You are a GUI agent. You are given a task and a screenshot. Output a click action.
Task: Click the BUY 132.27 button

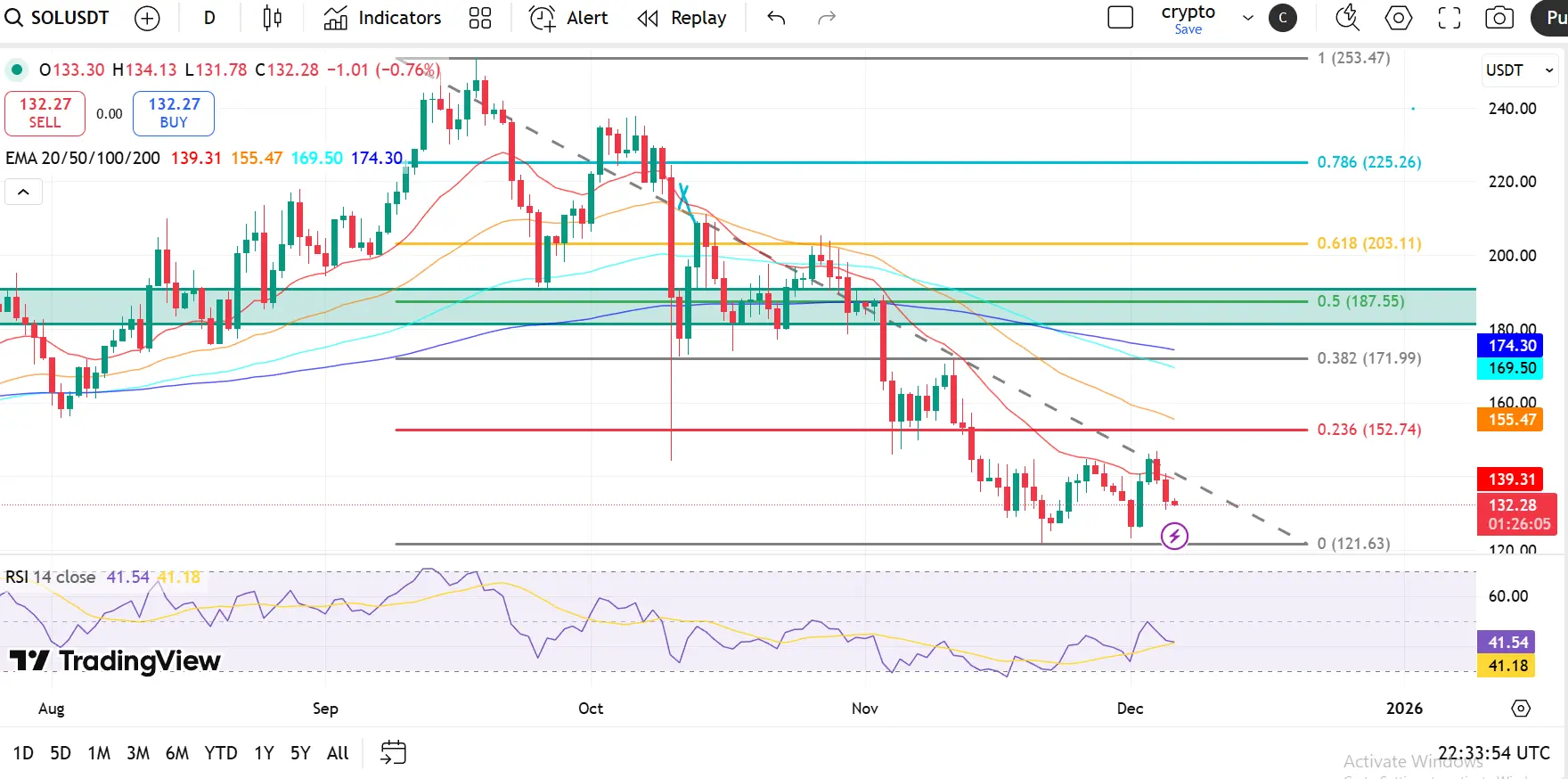tap(174, 113)
